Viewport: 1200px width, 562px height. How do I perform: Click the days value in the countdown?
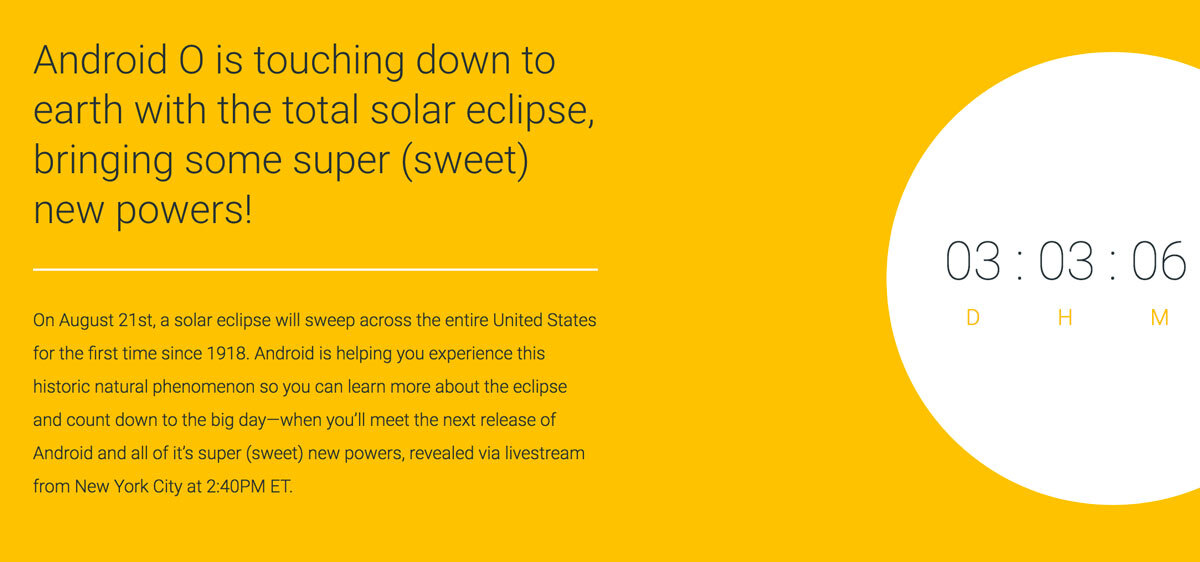click(972, 262)
